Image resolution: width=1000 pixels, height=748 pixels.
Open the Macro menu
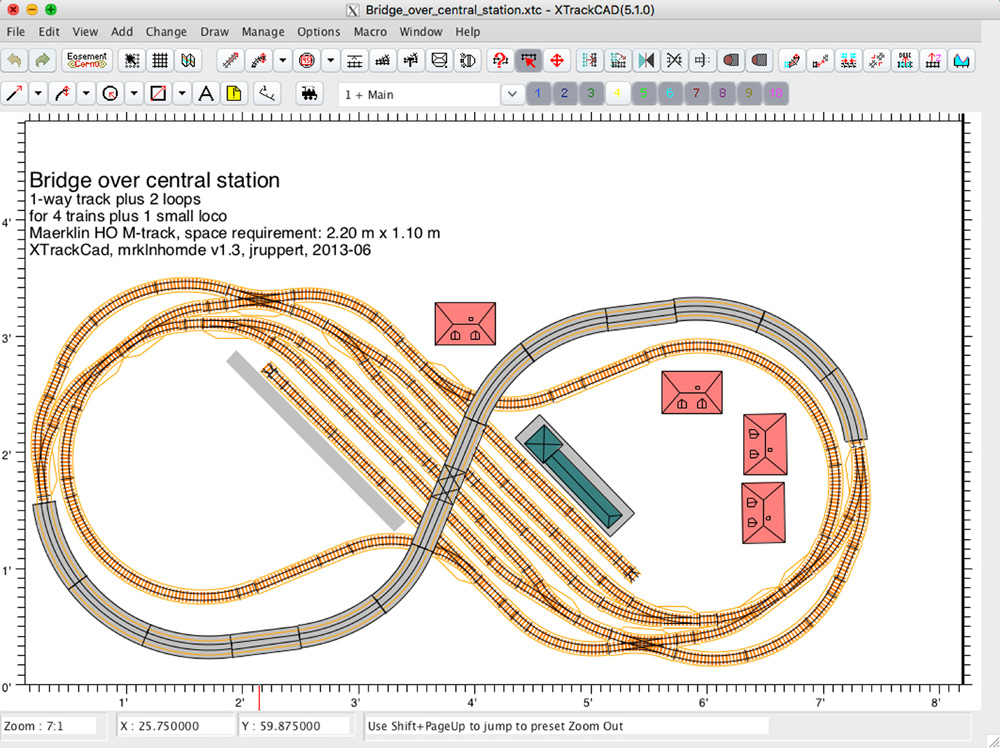pyautogui.click(x=369, y=31)
